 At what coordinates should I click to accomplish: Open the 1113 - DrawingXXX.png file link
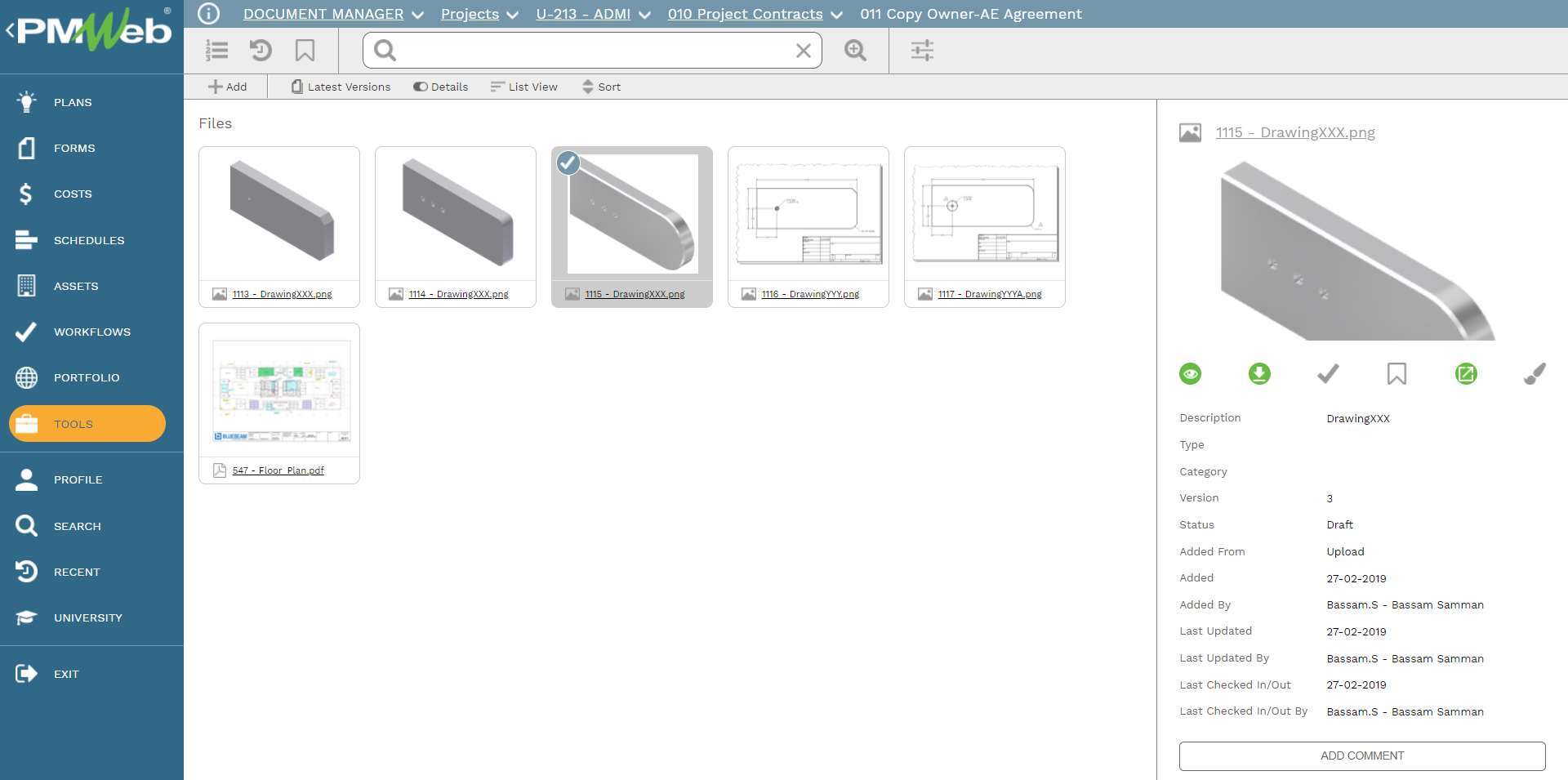[x=282, y=294]
